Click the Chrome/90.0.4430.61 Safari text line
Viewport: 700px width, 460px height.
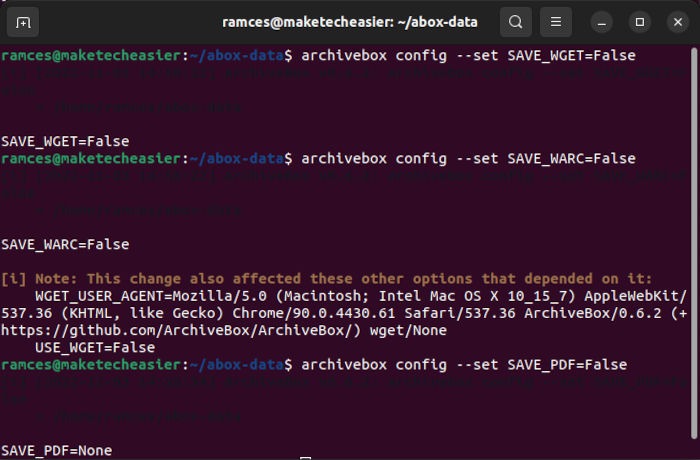tap(344, 314)
